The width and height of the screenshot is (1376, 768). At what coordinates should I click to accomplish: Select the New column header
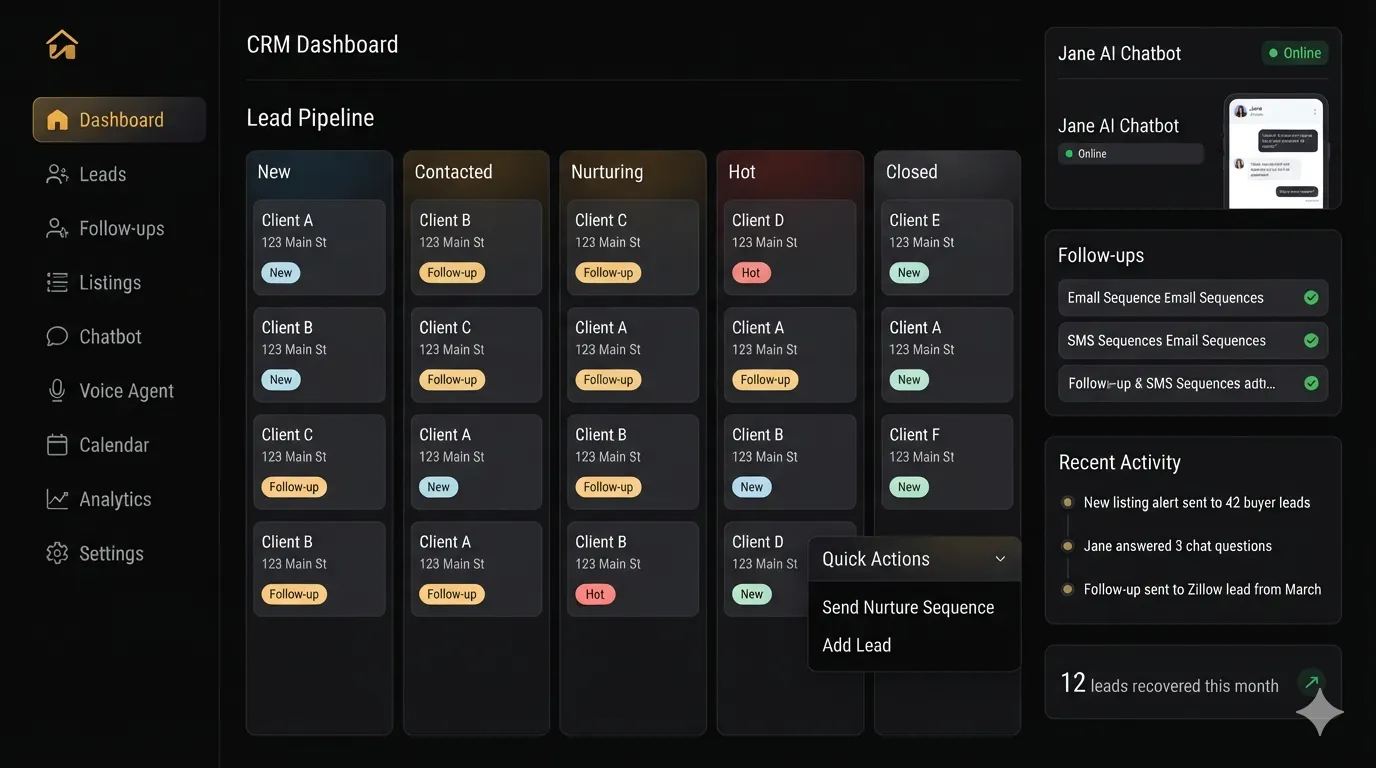274,172
